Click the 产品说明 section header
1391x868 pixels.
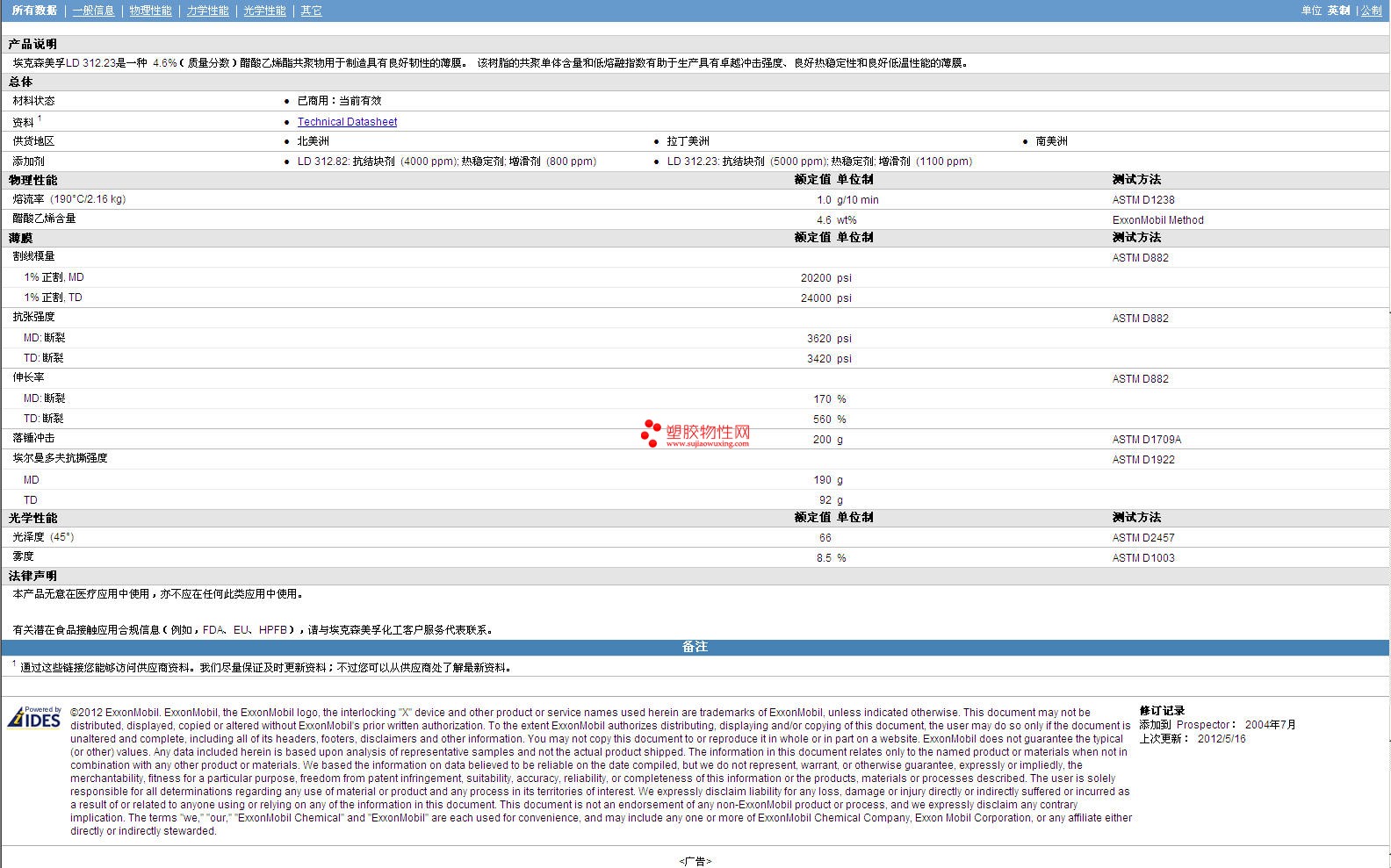pyautogui.click(x=32, y=44)
